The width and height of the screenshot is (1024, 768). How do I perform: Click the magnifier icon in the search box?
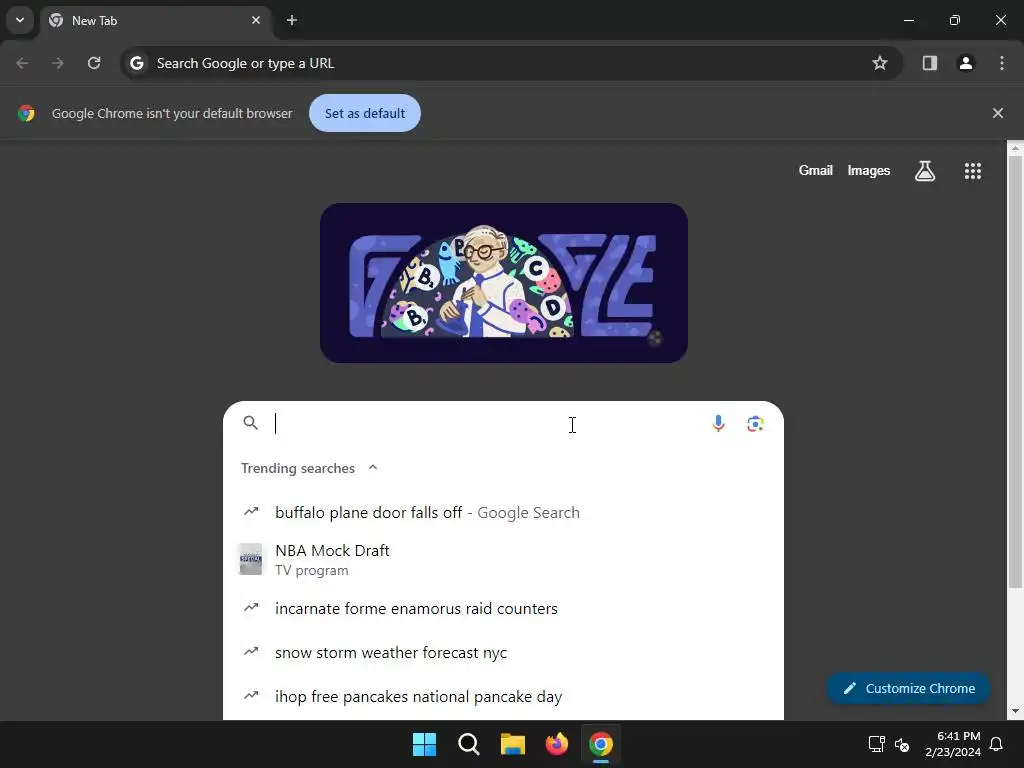[x=251, y=423]
